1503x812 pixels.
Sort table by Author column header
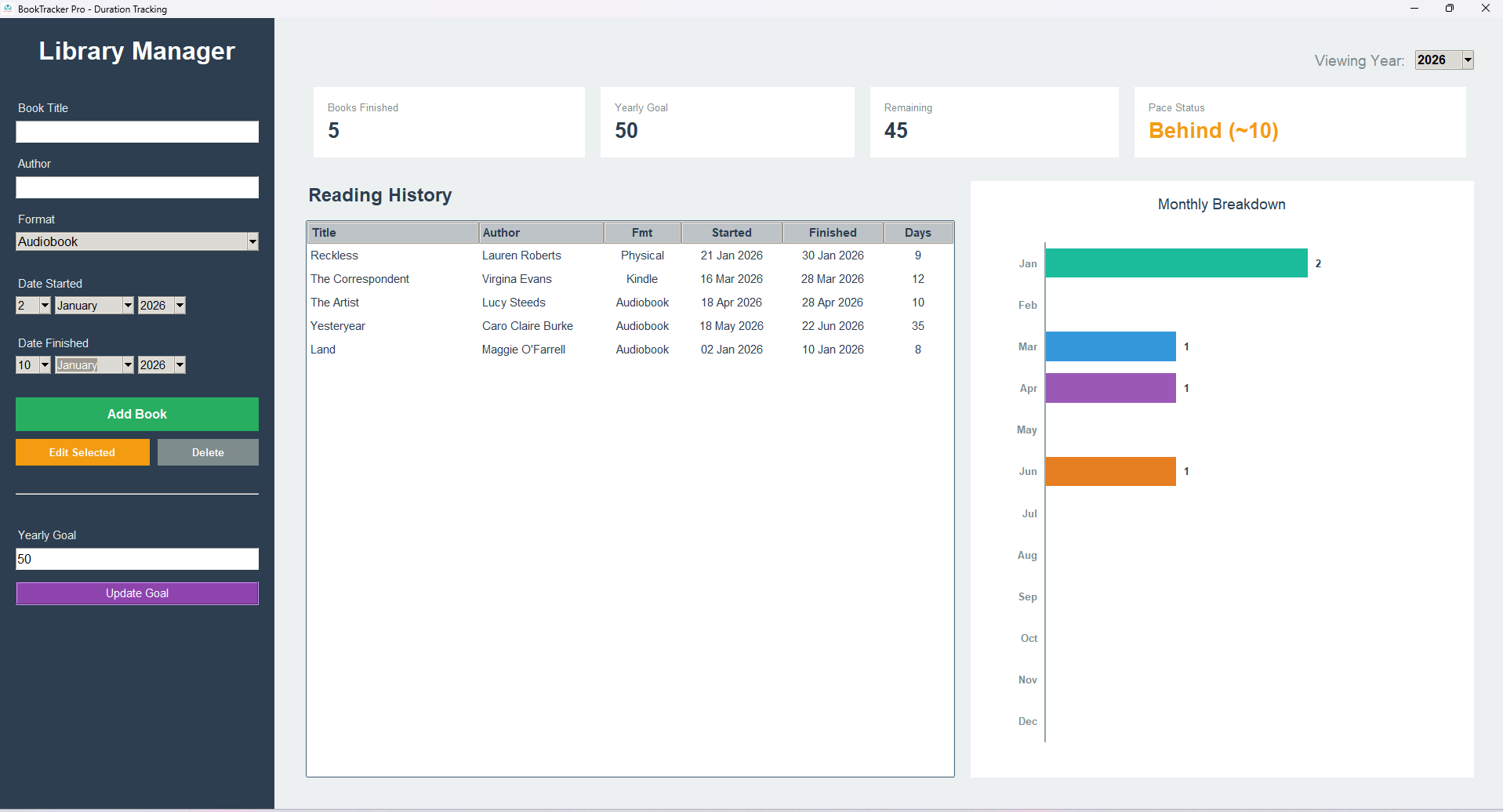(x=541, y=233)
